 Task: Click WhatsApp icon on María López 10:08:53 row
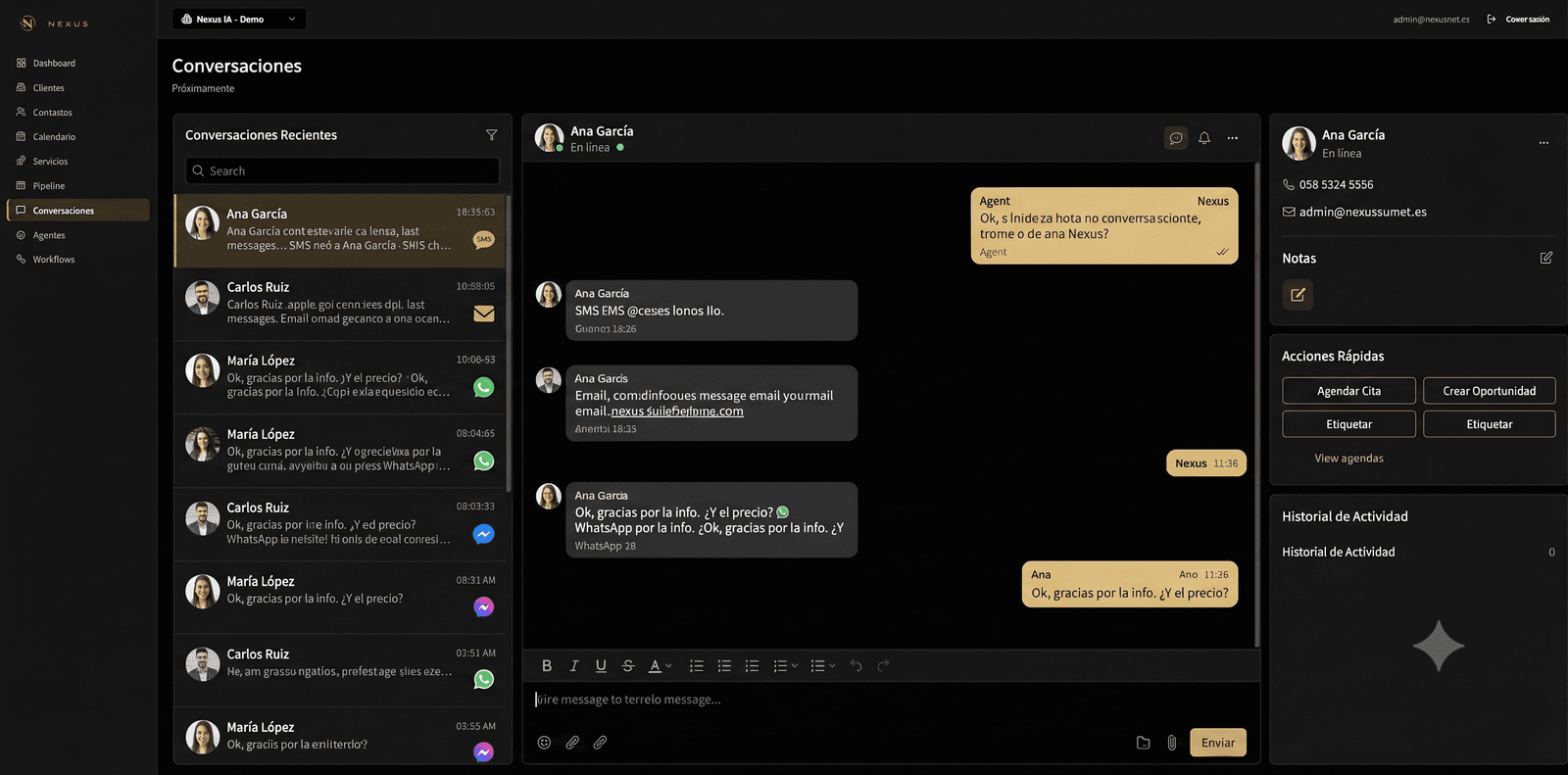tap(483, 387)
